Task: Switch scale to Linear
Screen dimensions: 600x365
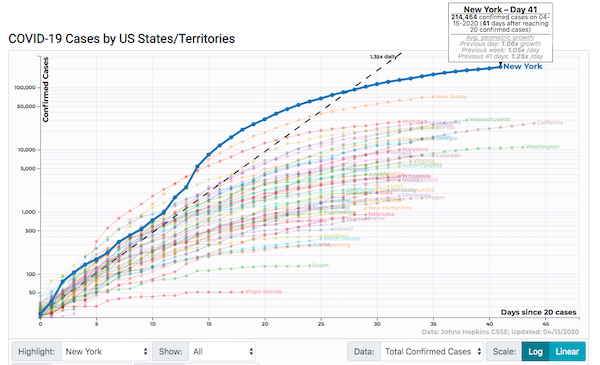Action: [567, 351]
